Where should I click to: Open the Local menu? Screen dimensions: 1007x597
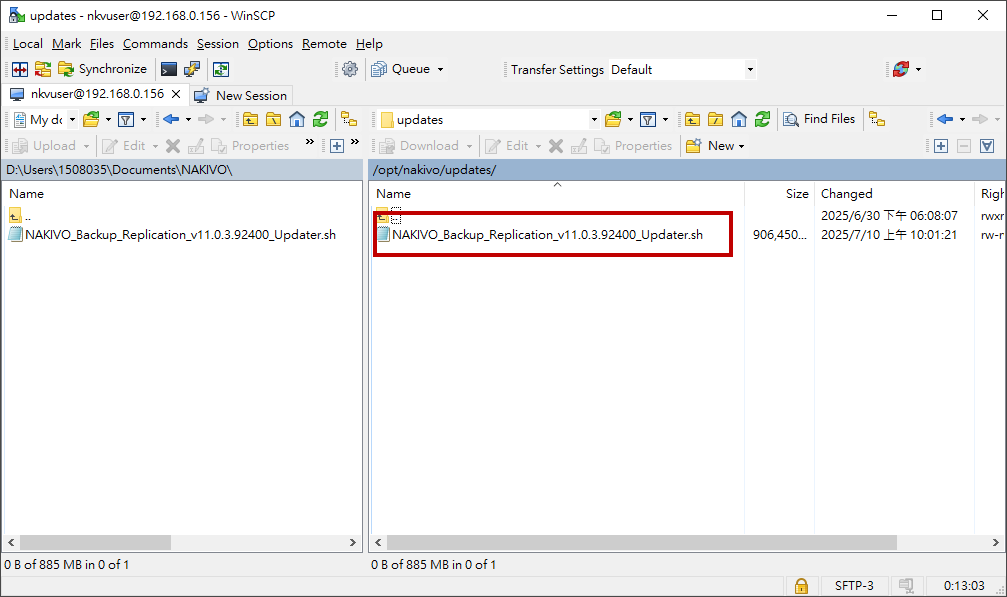pyautogui.click(x=28, y=44)
